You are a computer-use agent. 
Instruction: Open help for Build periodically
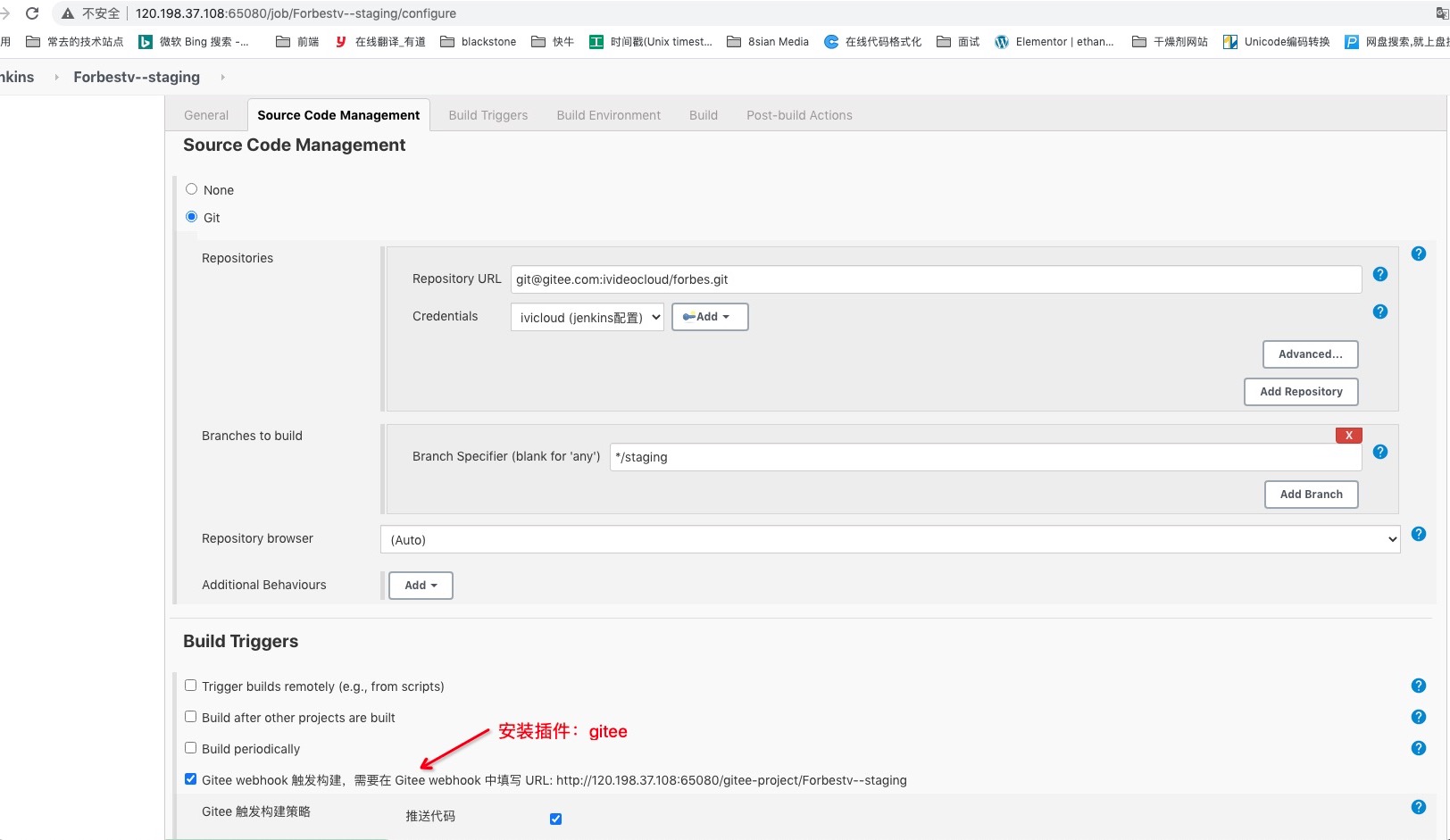pyautogui.click(x=1418, y=748)
